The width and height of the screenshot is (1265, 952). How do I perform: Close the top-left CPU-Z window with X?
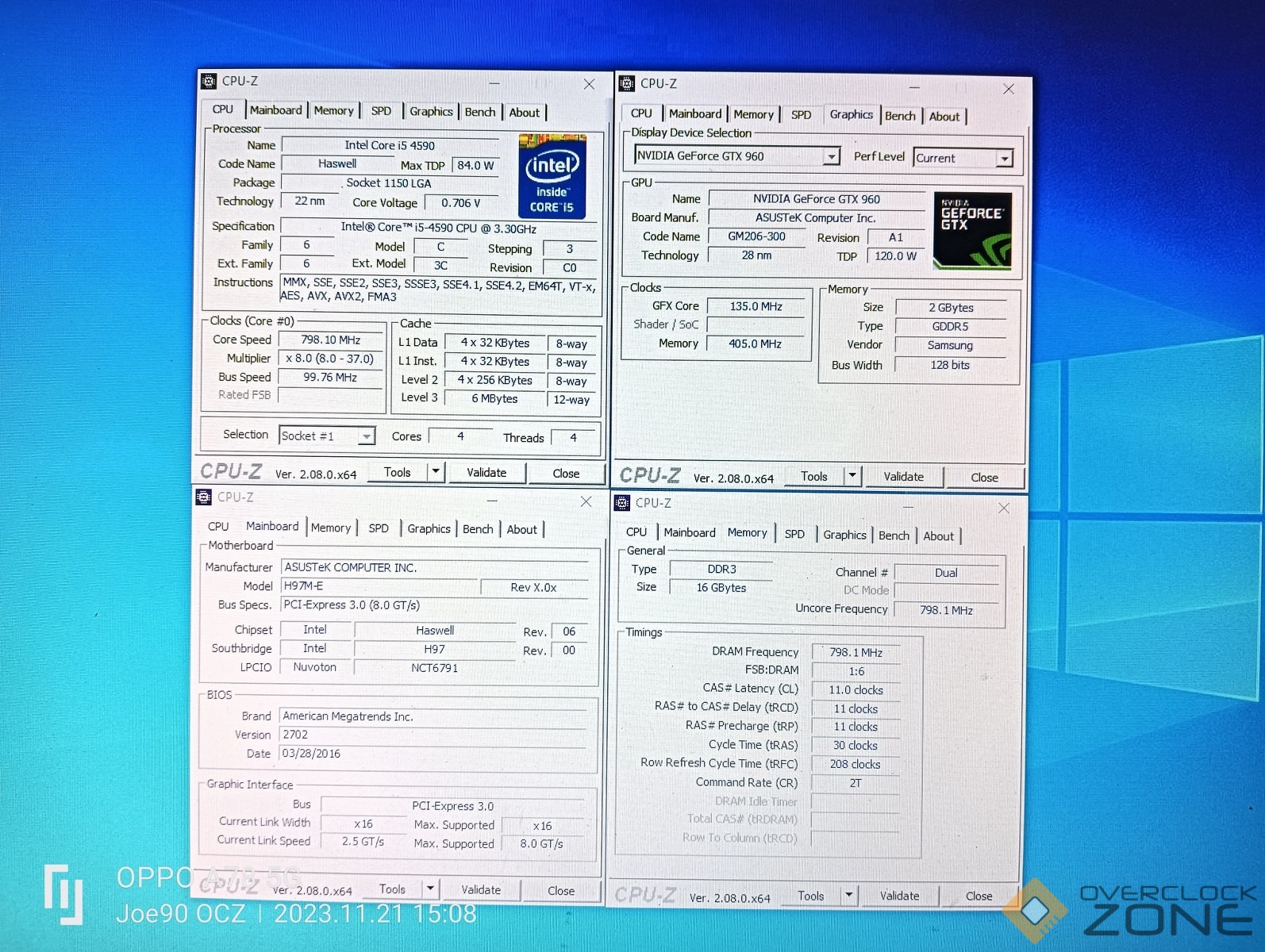click(x=589, y=84)
